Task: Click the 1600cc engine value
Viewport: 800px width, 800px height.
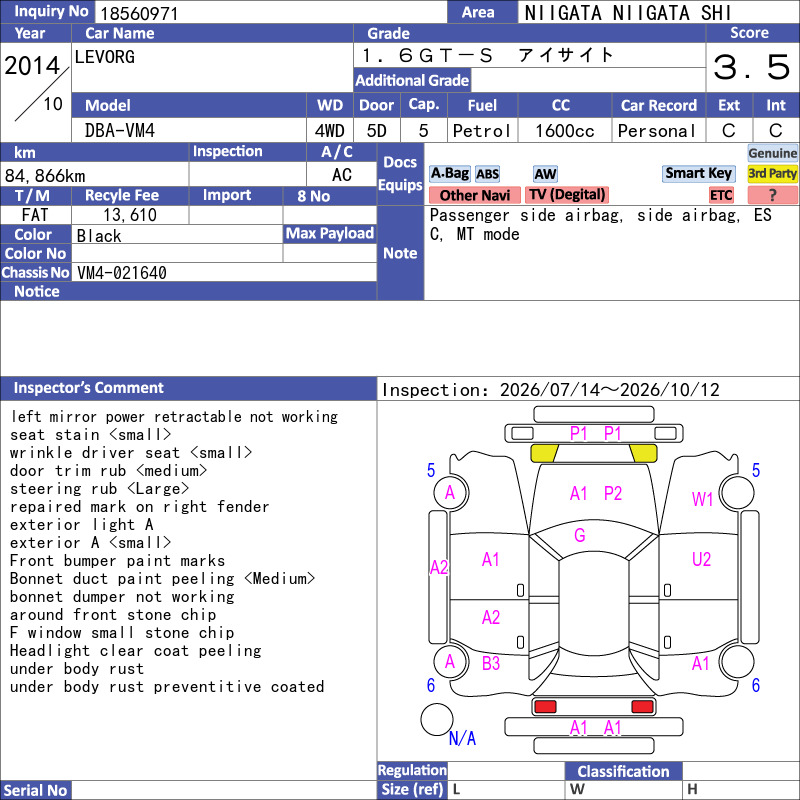Action: coord(565,131)
